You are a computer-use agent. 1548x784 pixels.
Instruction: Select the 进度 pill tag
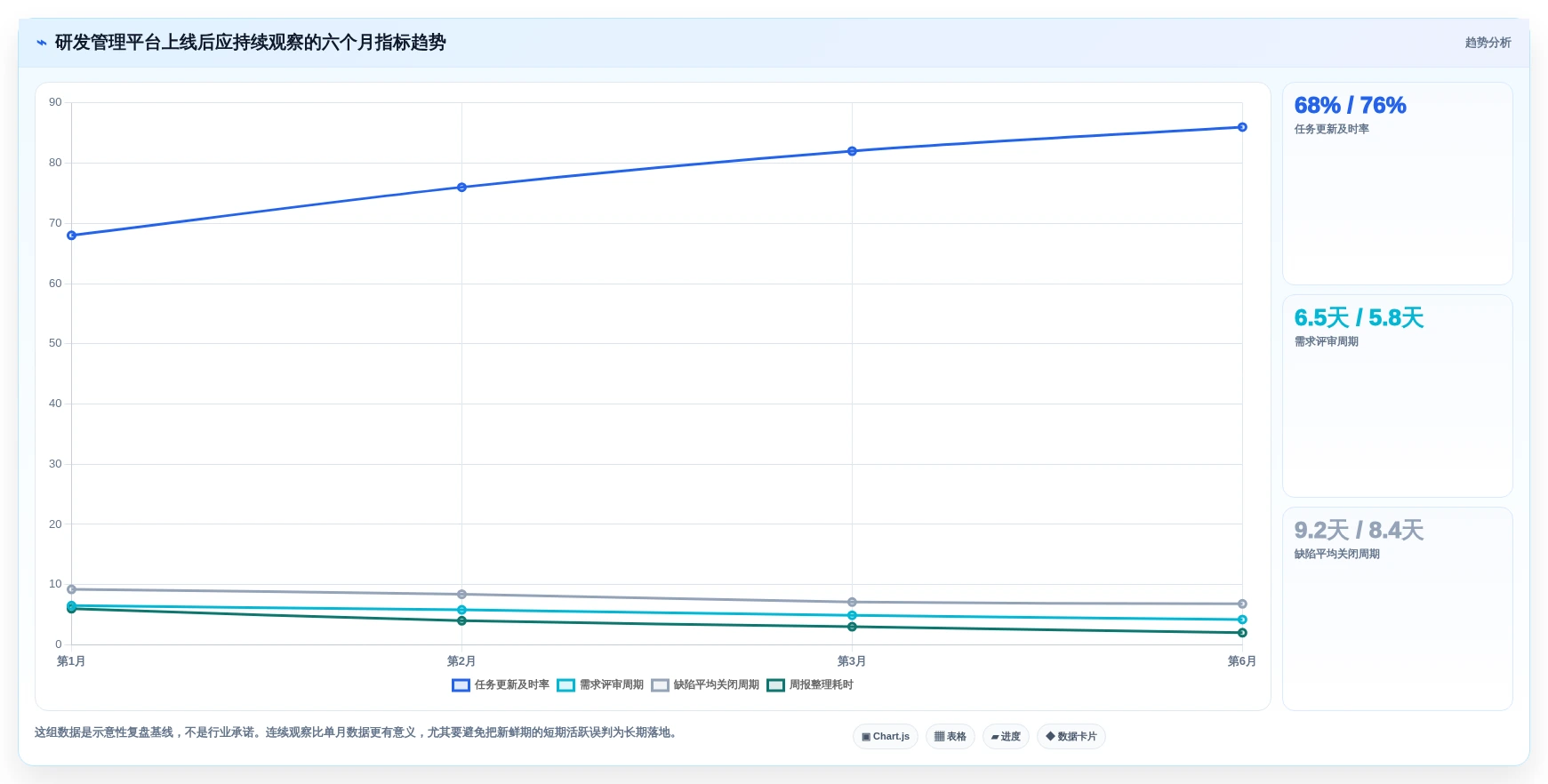pos(1006,737)
